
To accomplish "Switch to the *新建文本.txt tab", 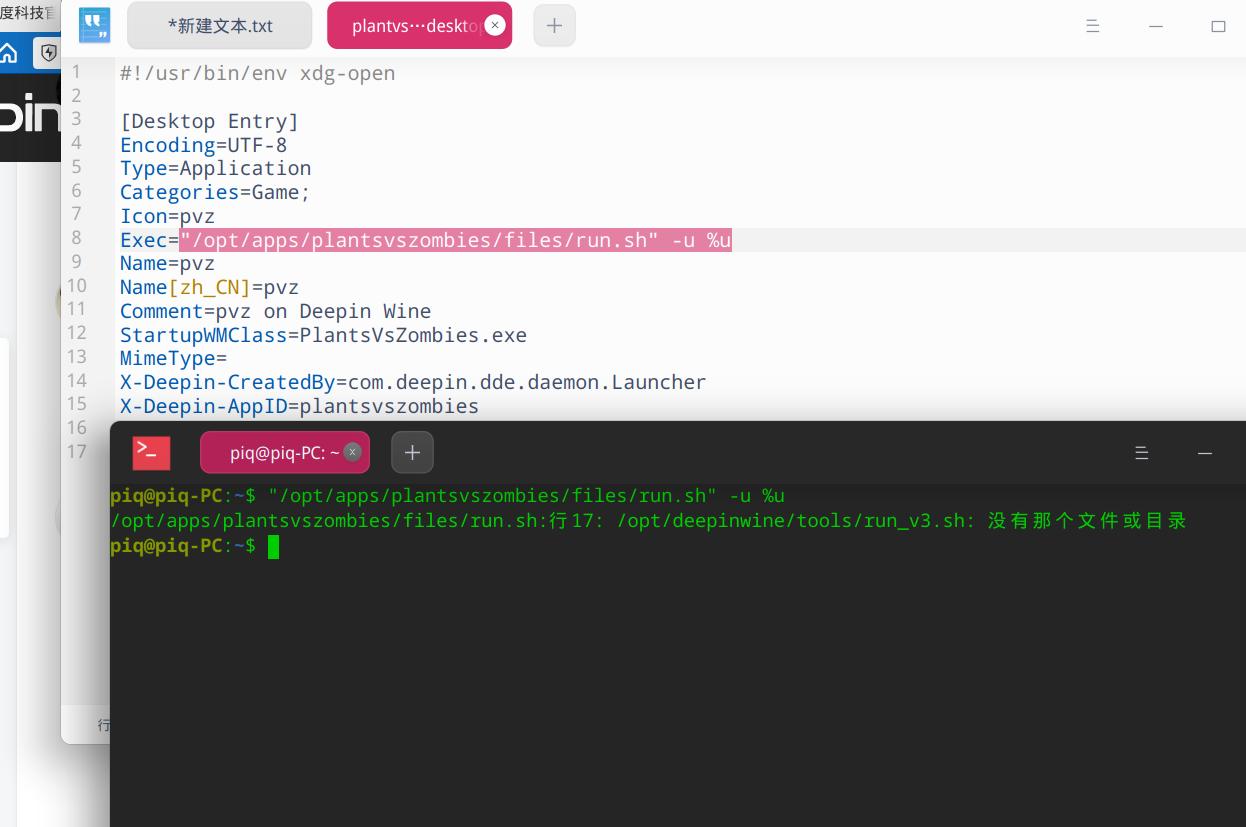I will (220, 25).
